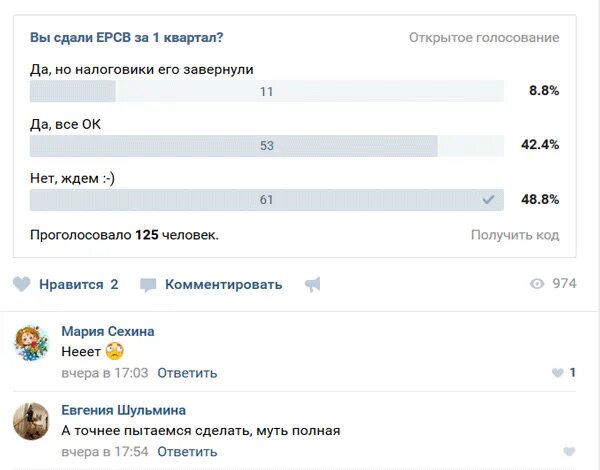Reply to Евгения Шульмина with 'Ответить'
The image size is (600, 470).
pos(187,452)
